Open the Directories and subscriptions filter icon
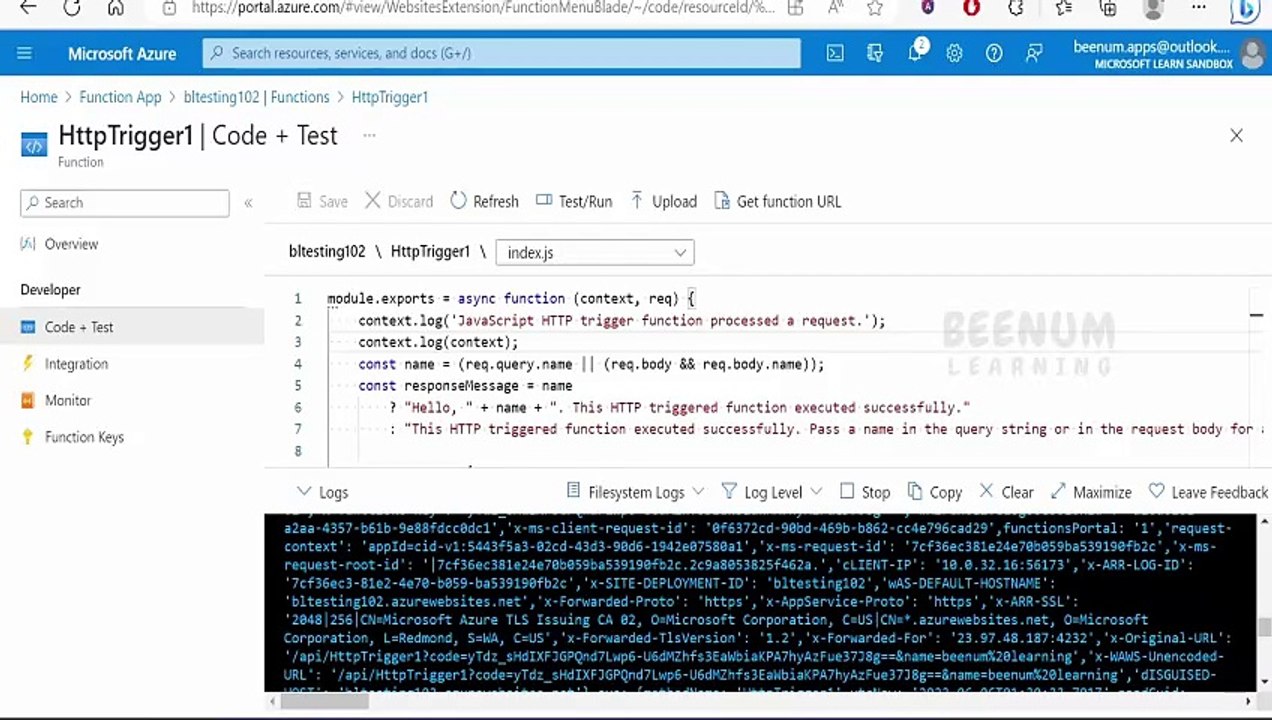Viewport: 1272px width, 720px height. 875,53
